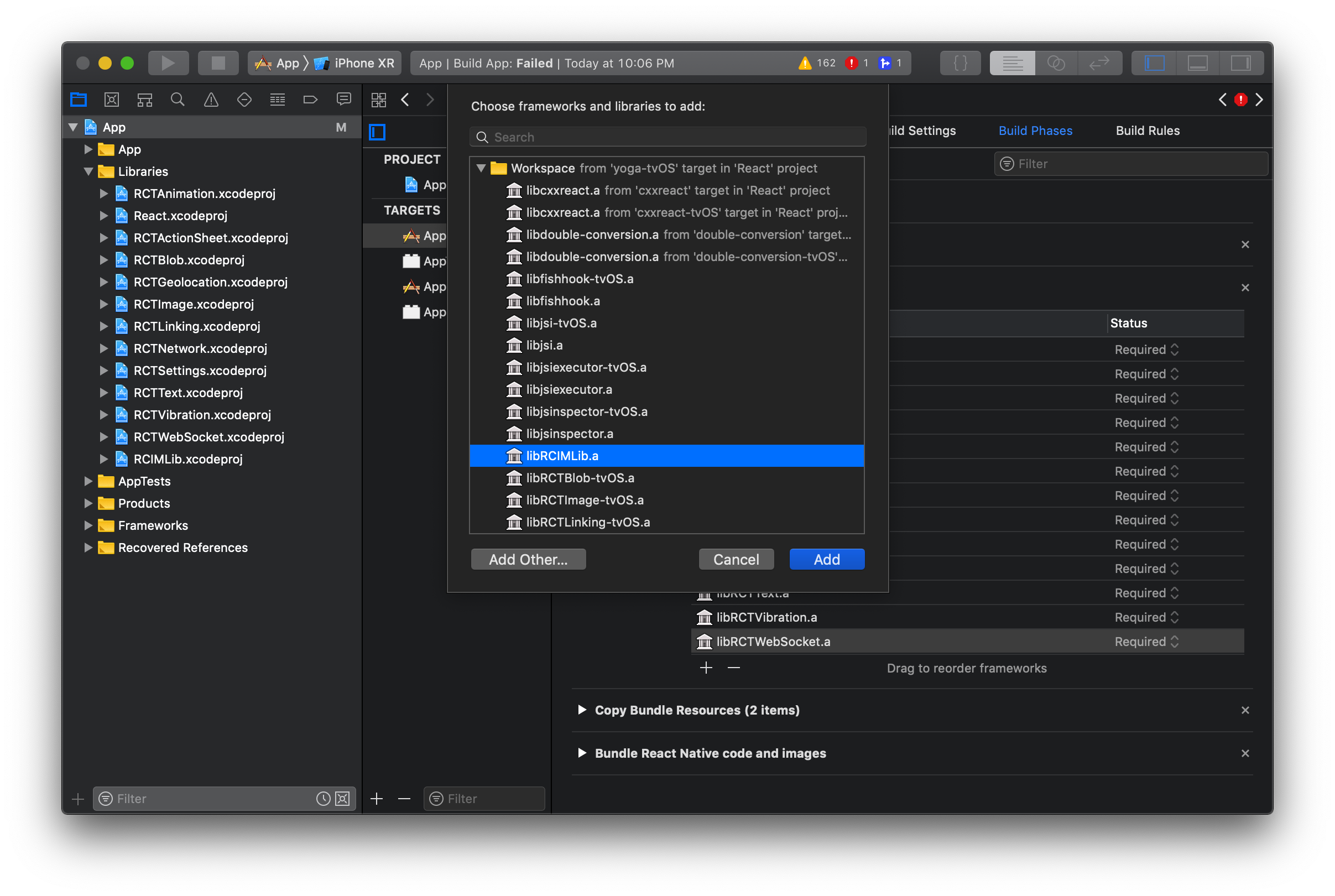Run the build with Play button
Image resolution: width=1335 pixels, height=896 pixels.
(168, 63)
